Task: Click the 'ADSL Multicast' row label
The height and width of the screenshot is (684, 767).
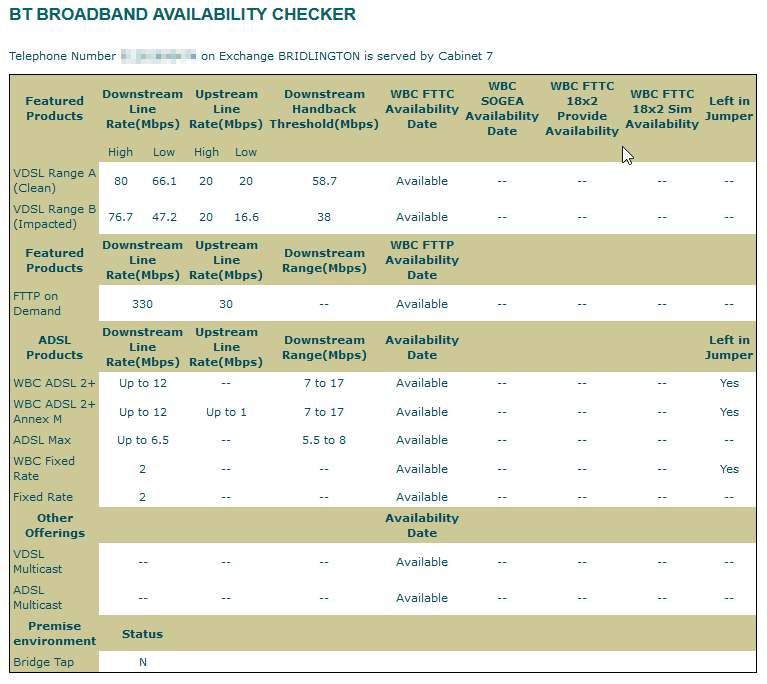Action: [38, 597]
